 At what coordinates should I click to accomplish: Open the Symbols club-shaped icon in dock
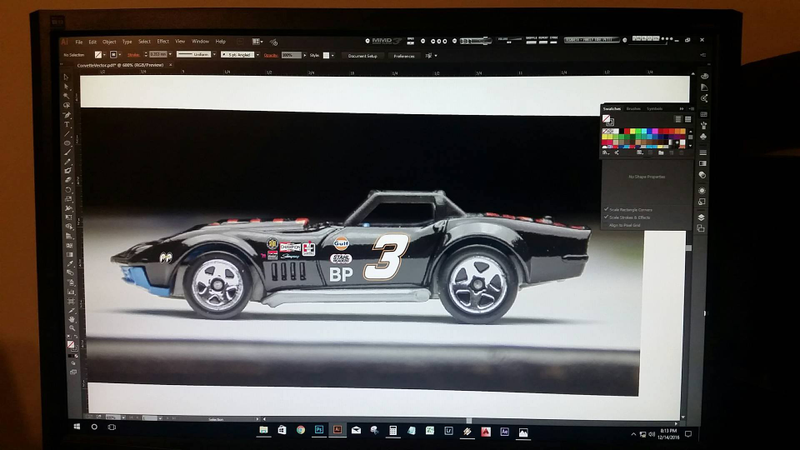pos(704,137)
